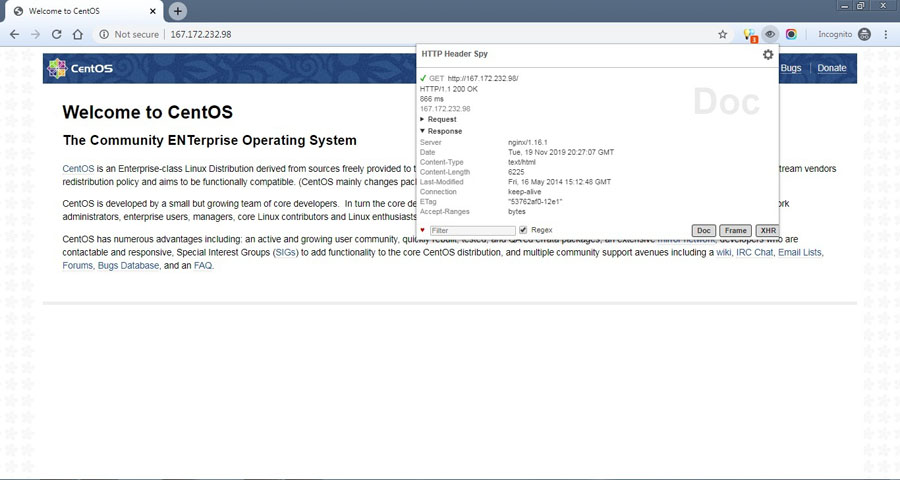Click The Community ENTerprise Operating System subheading
900x480 pixels.
click(210, 140)
